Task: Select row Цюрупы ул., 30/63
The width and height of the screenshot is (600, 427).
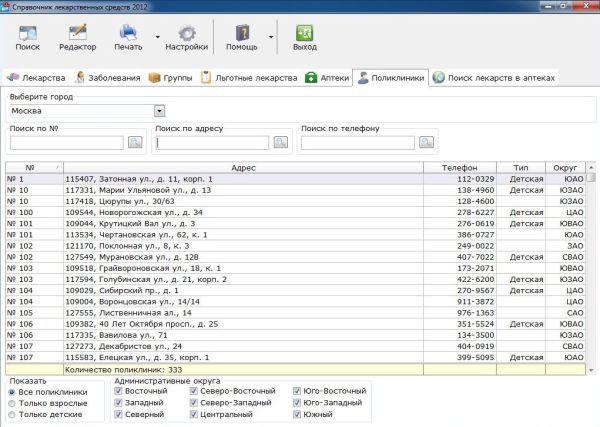Action: pyautogui.click(x=295, y=201)
